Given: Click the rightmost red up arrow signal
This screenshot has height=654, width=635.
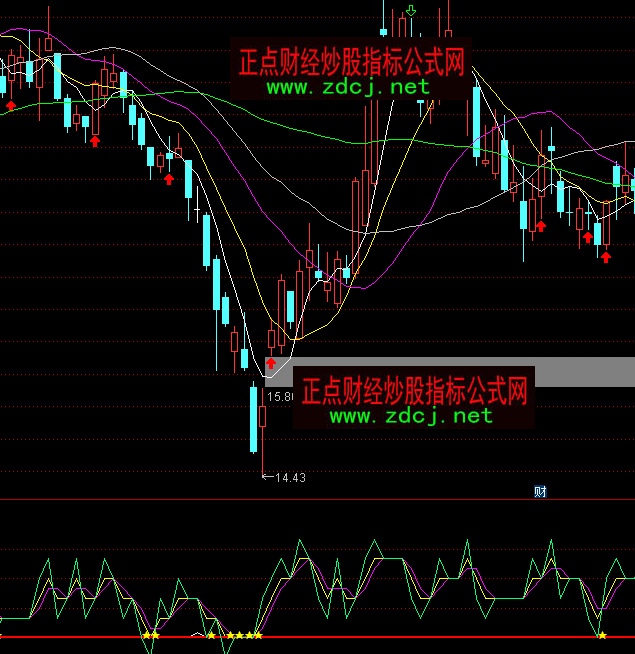Looking at the screenshot, I should (x=605, y=257).
